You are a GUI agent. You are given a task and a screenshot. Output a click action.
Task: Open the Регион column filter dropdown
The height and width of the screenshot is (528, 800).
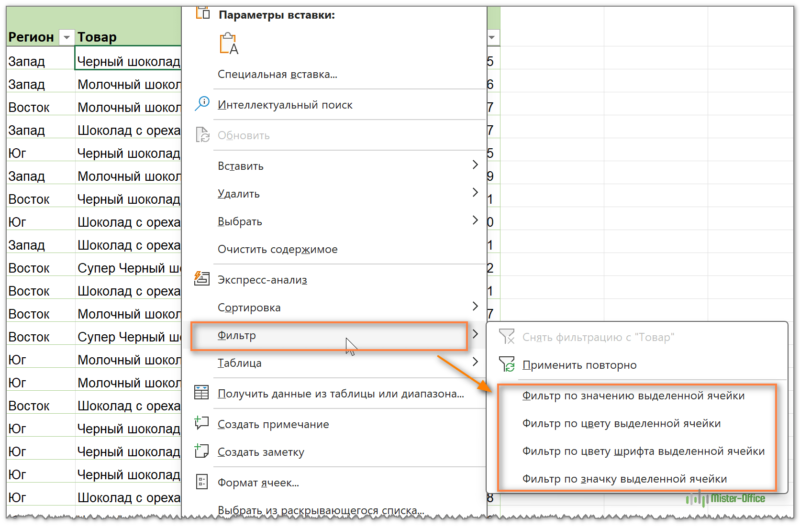[x=66, y=38]
